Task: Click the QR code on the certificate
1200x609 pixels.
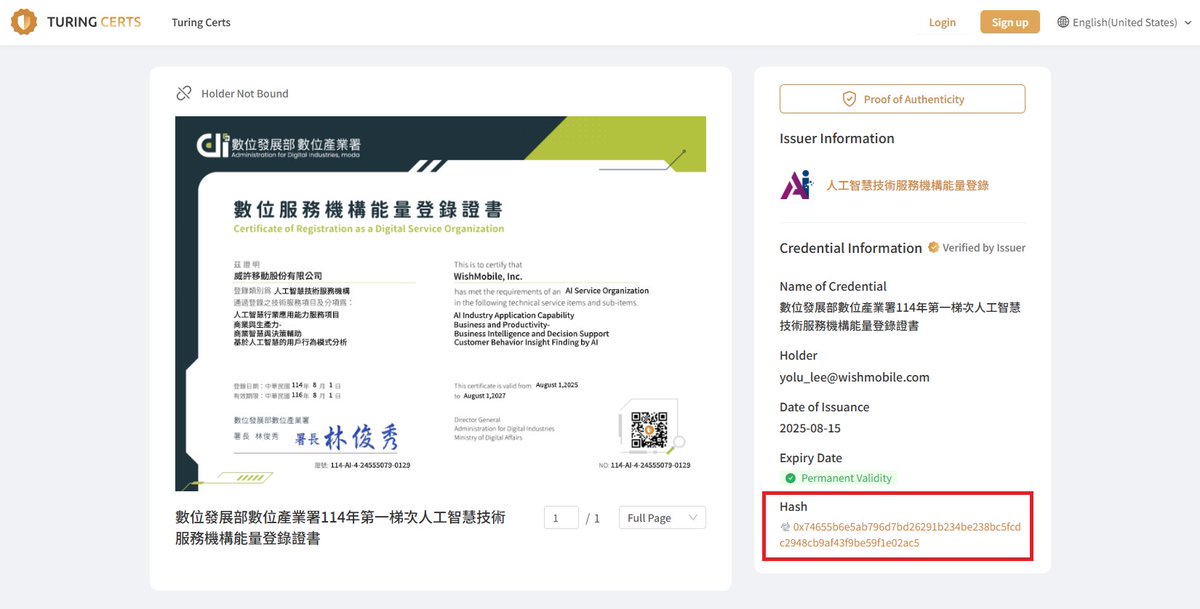Action: click(x=652, y=431)
